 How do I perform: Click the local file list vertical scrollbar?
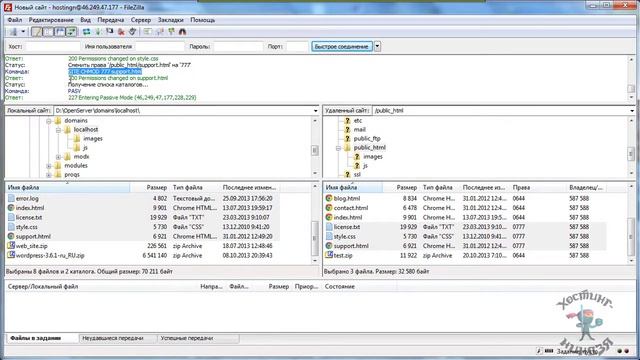point(315,224)
